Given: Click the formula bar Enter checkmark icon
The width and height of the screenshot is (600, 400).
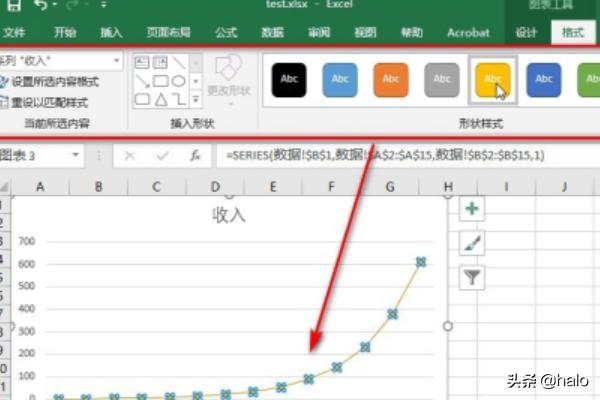Looking at the screenshot, I should pyautogui.click(x=163, y=155).
